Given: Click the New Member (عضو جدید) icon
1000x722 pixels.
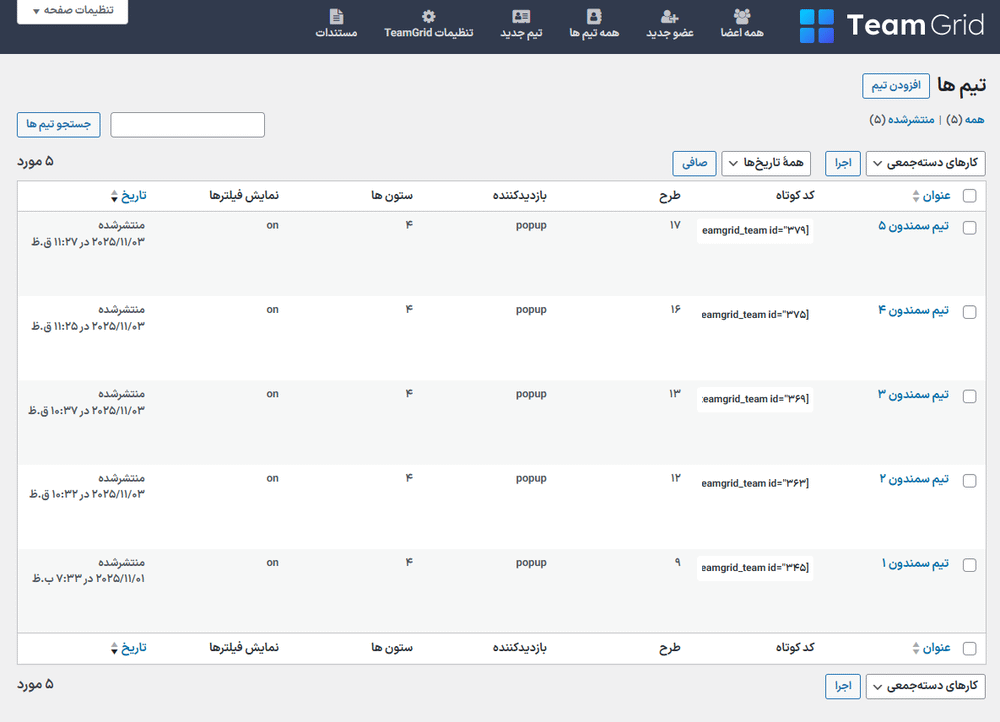Looking at the screenshot, I should point(669,17).
